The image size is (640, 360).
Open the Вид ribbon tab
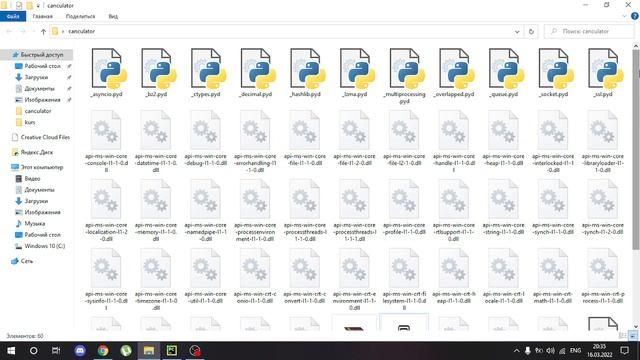pyautogui.click(x=113, y=16)
